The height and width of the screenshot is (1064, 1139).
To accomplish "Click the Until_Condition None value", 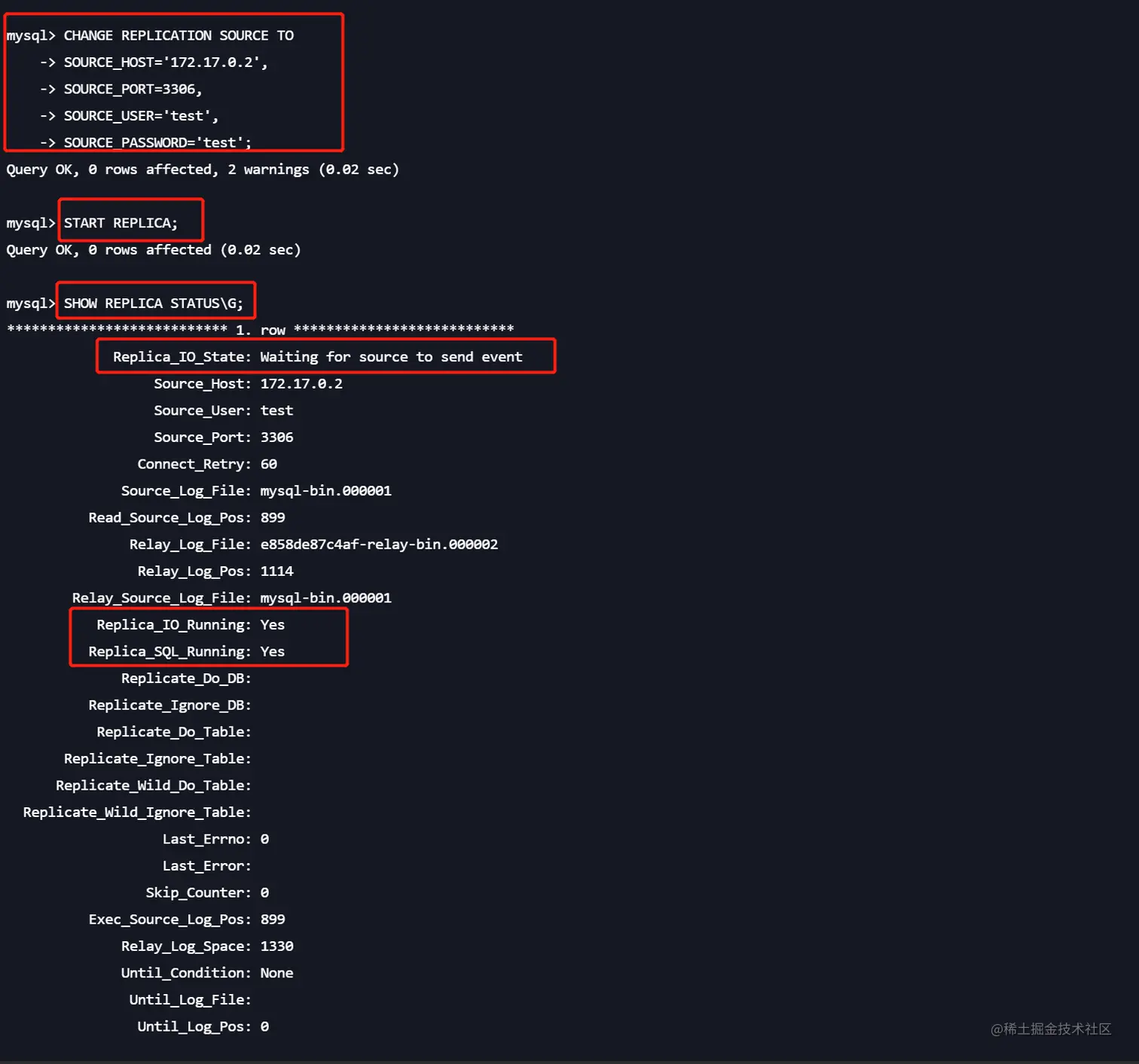I will [276, 973].
